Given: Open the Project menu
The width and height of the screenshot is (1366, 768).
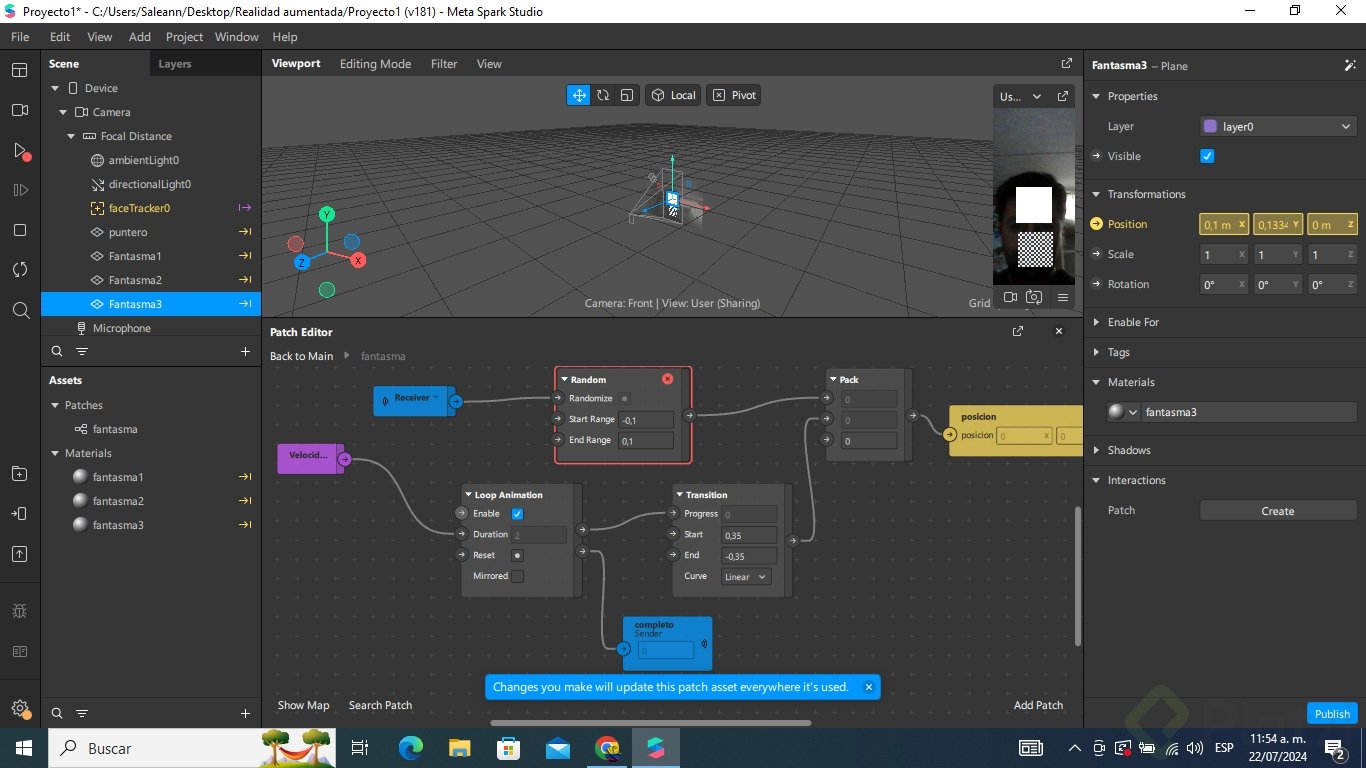Looking at the screenshot, I should click(x=184, y=37).
